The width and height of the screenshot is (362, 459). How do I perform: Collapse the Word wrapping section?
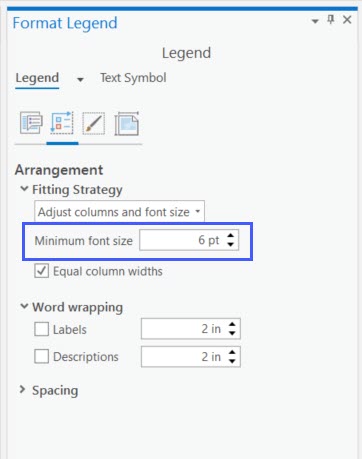pos(24,306)
